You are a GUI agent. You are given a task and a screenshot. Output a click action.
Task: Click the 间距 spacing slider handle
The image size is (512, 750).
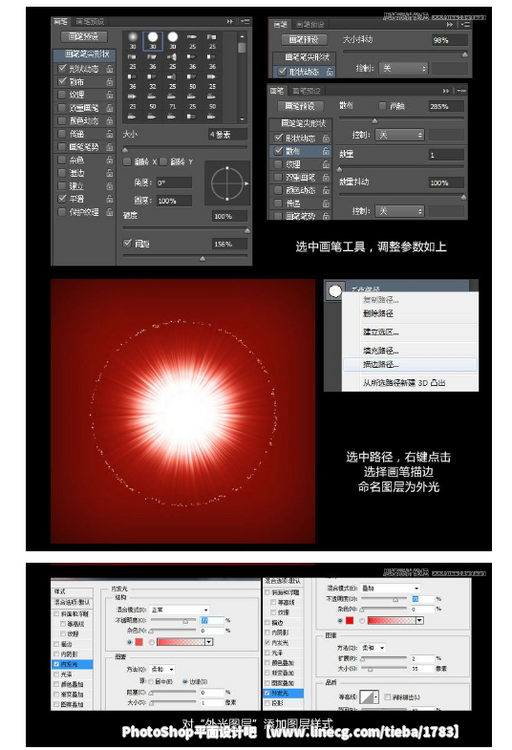click(202, 259)
